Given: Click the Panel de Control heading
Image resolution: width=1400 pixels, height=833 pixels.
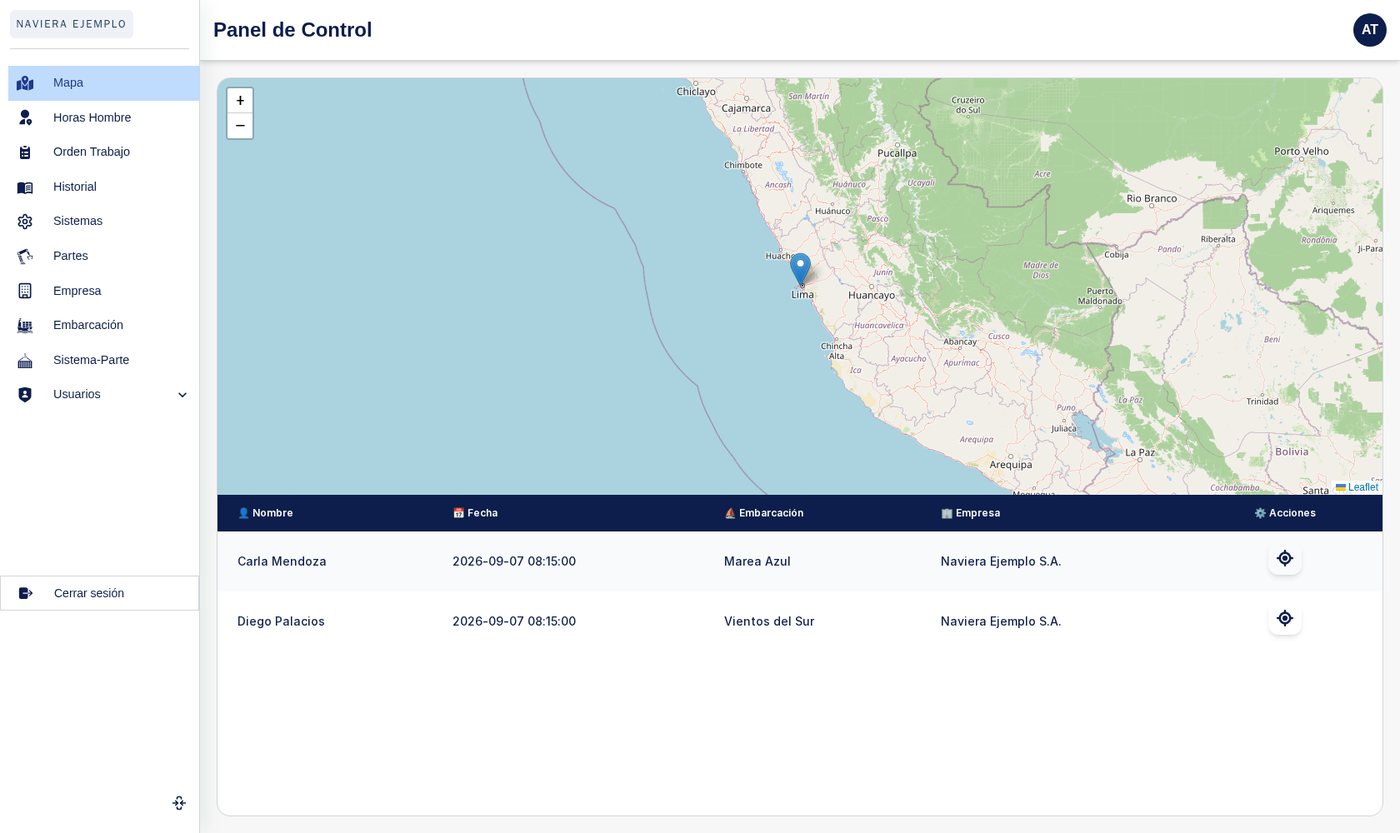Looking at the screenshot, I should click(292, 30).
